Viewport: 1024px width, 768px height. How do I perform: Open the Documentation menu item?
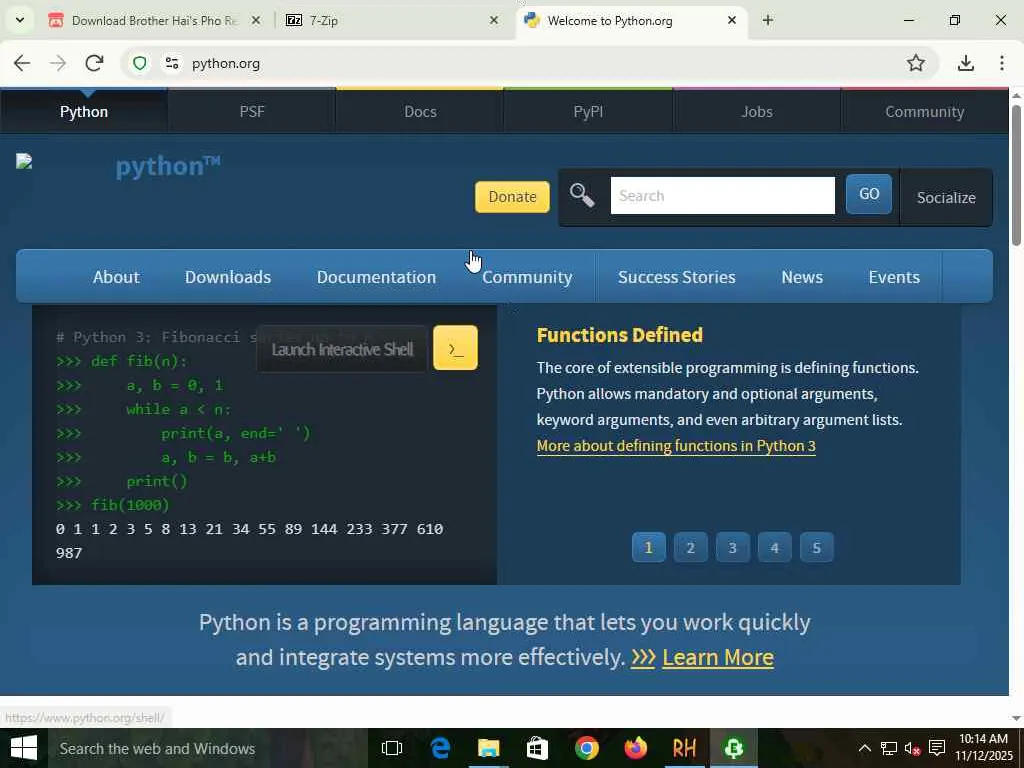pos(376,277)
